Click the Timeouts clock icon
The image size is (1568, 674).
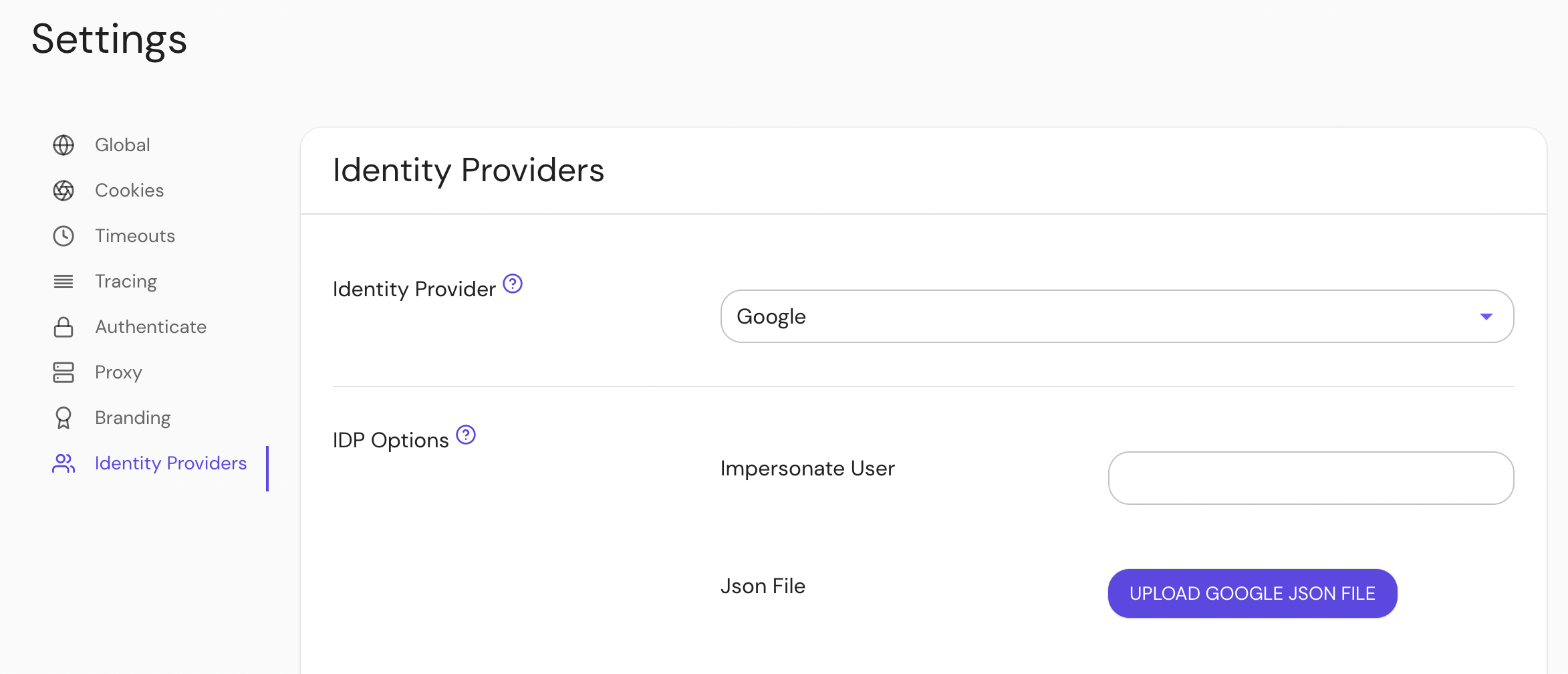pos(63,235)
